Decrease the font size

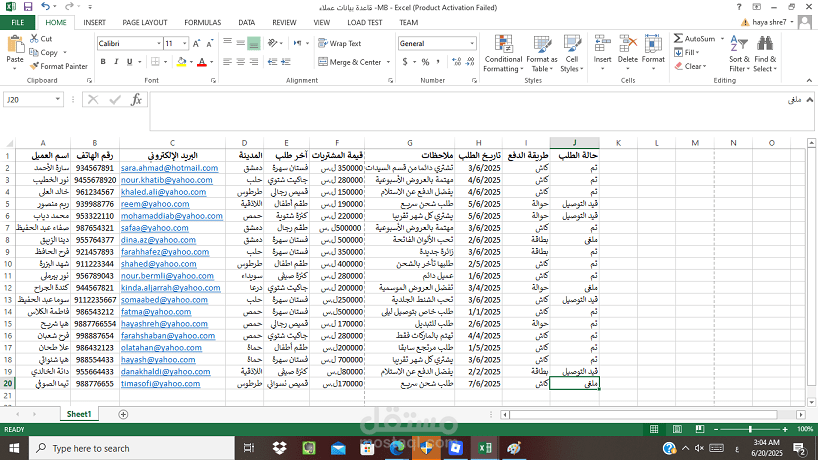(x=209, y=44)
